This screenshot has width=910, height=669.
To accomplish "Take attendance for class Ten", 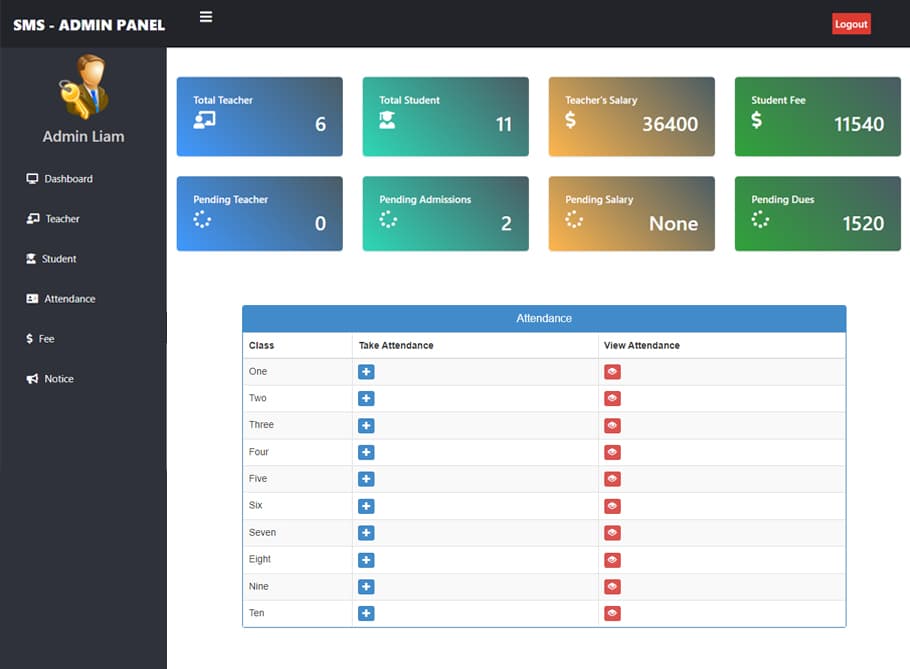I will click(x=366, y=614).
